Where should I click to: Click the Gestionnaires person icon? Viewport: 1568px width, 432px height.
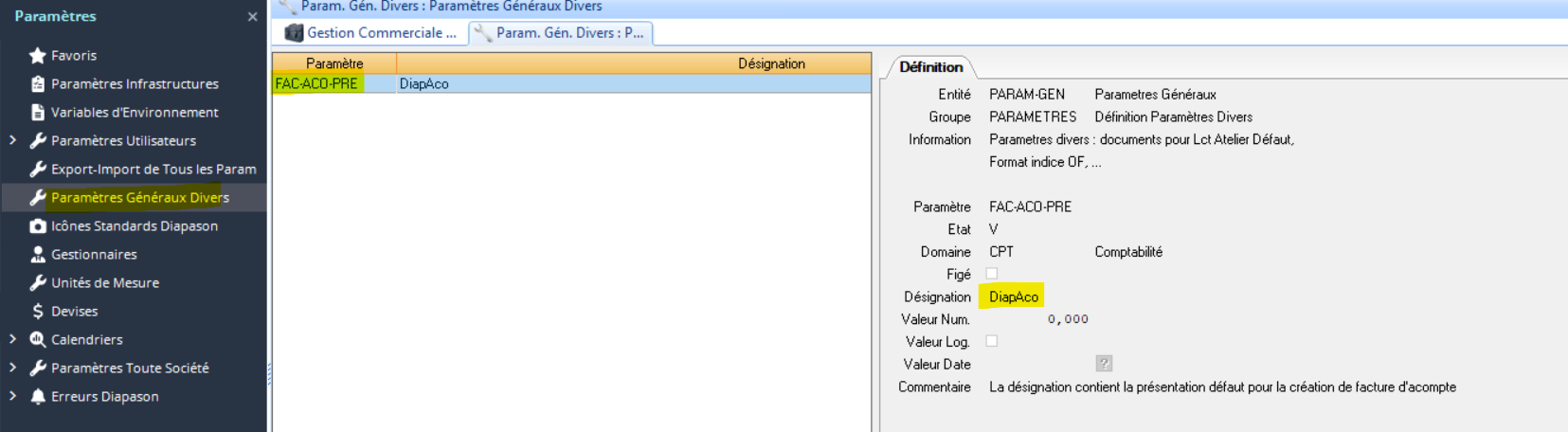(38, 255)
